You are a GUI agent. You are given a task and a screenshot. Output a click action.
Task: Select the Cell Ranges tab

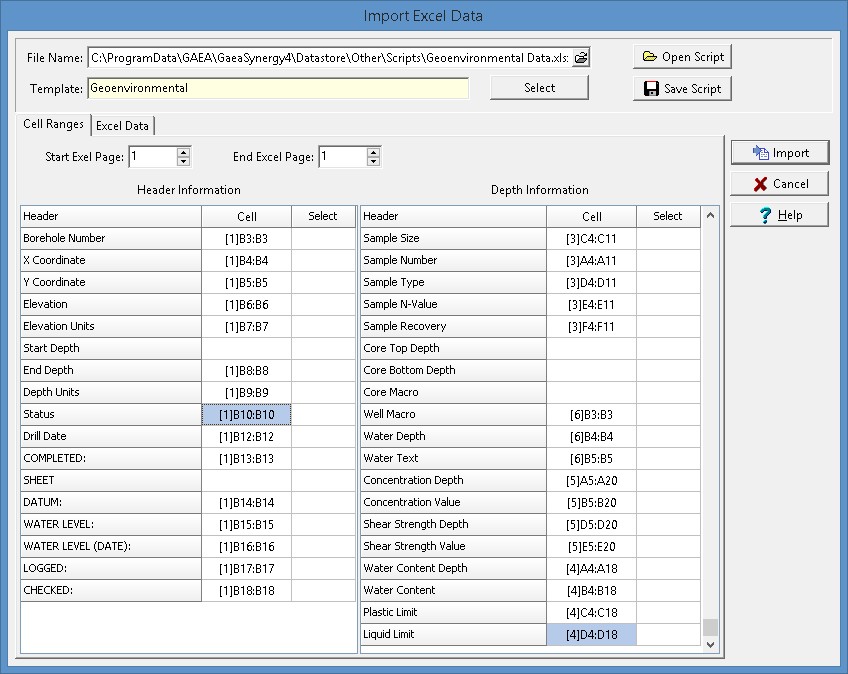(54, 125)
